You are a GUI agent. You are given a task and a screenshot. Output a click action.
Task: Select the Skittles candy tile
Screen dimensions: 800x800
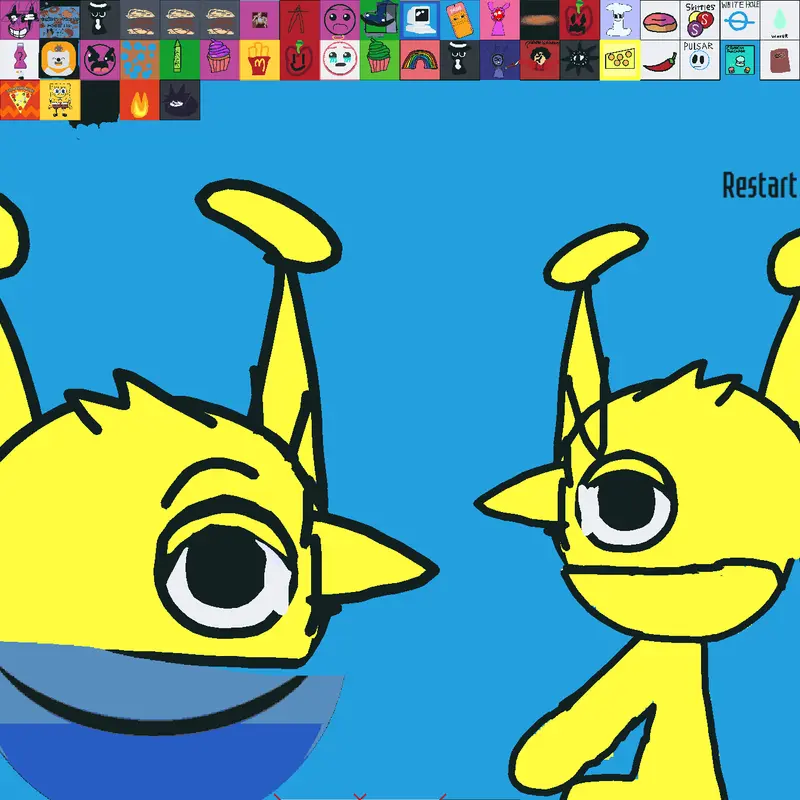[699, 20]
